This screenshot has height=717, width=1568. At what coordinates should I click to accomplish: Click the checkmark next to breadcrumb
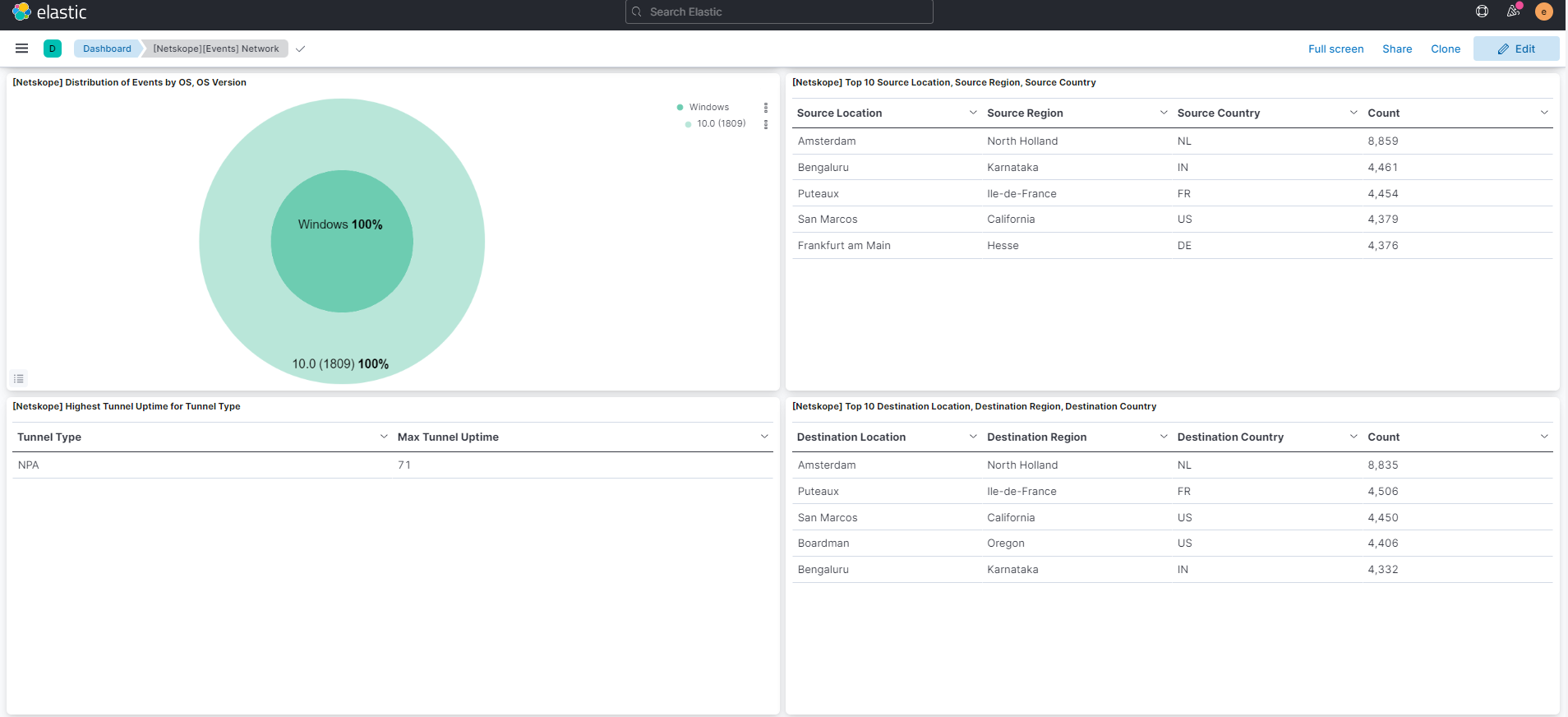click(x=301, y=49)
